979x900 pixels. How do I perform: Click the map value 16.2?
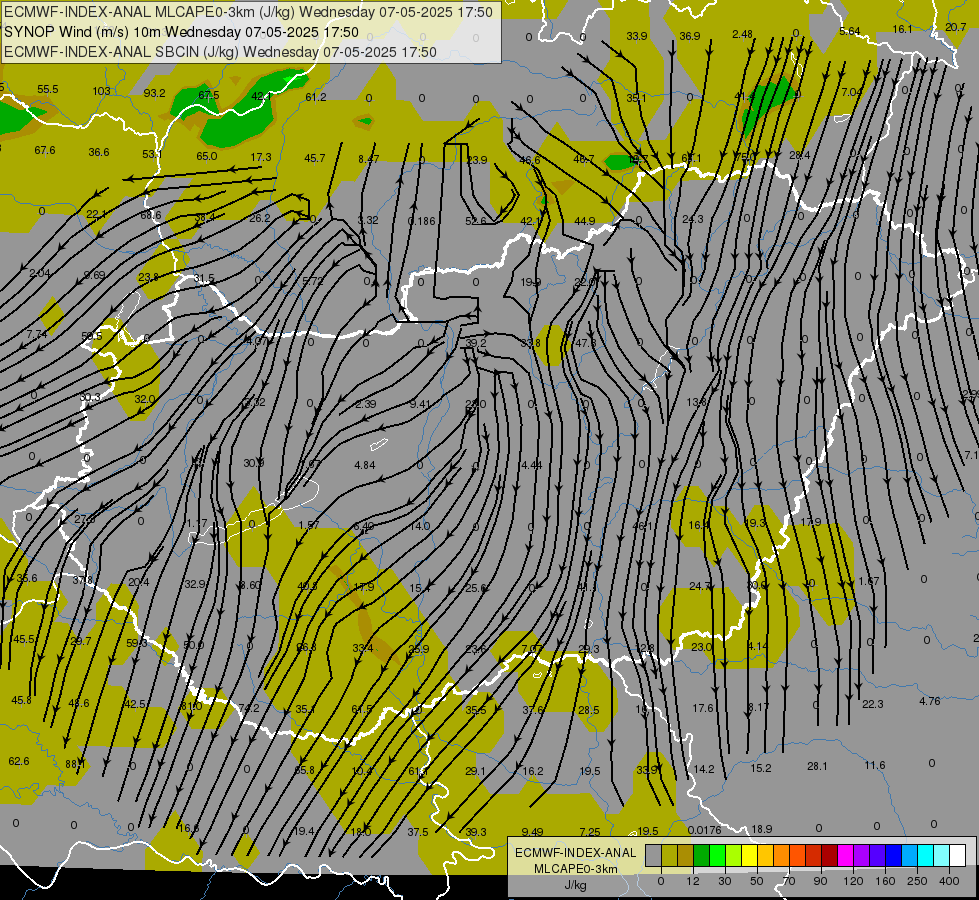coord(533,771)
